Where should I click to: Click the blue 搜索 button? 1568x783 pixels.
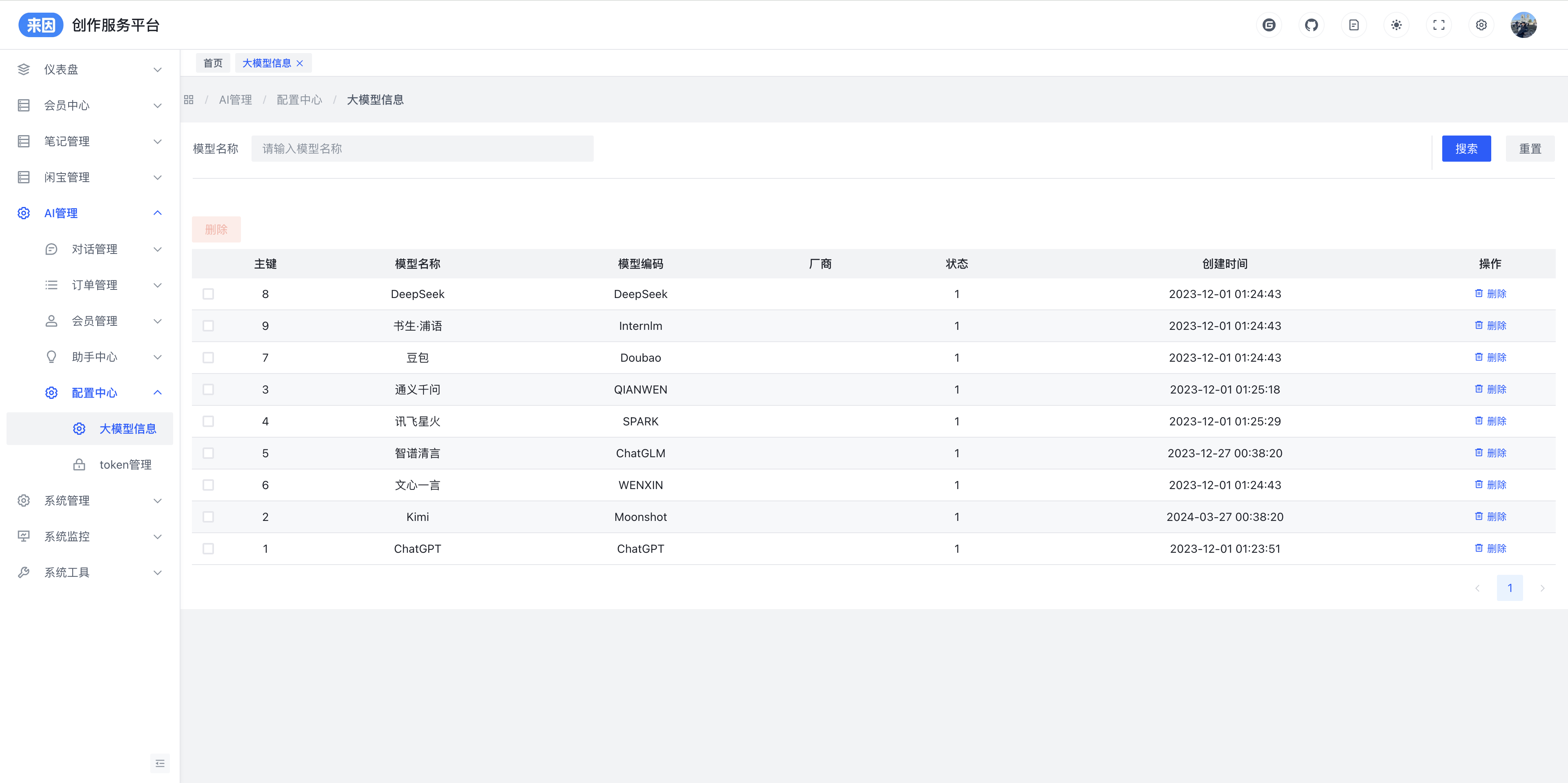pos(1466,149)
